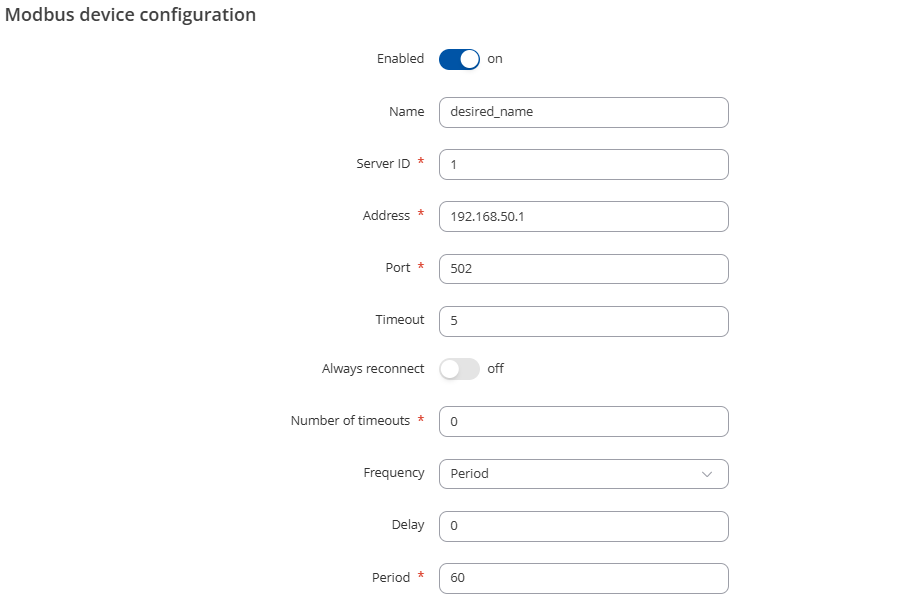Select the Period field containing 60
Viewport: 900px width, 606px height.
click(x=584, y=578)
